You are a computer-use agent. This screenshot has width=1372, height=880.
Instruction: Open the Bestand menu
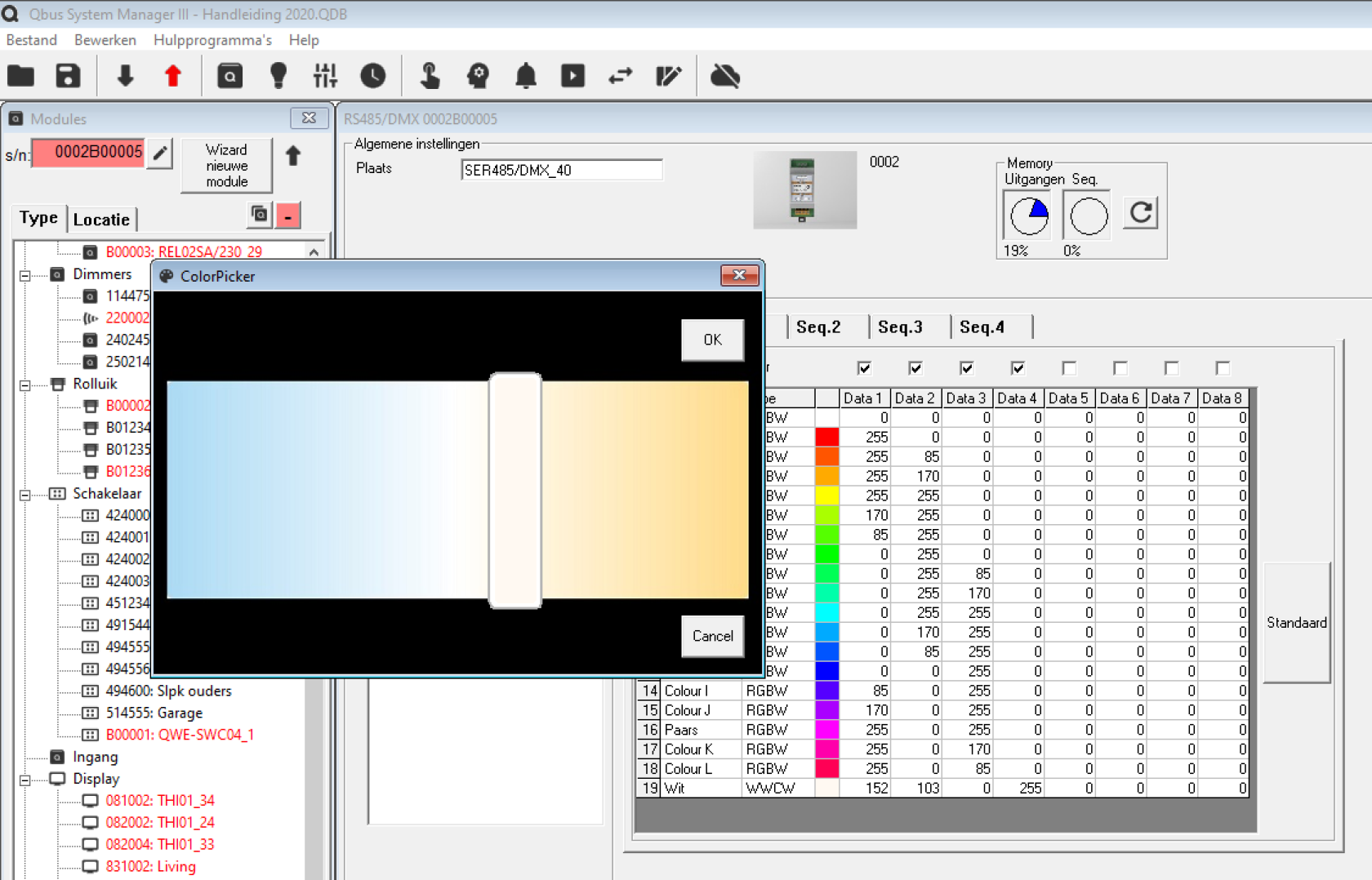(x=32, y=40)
